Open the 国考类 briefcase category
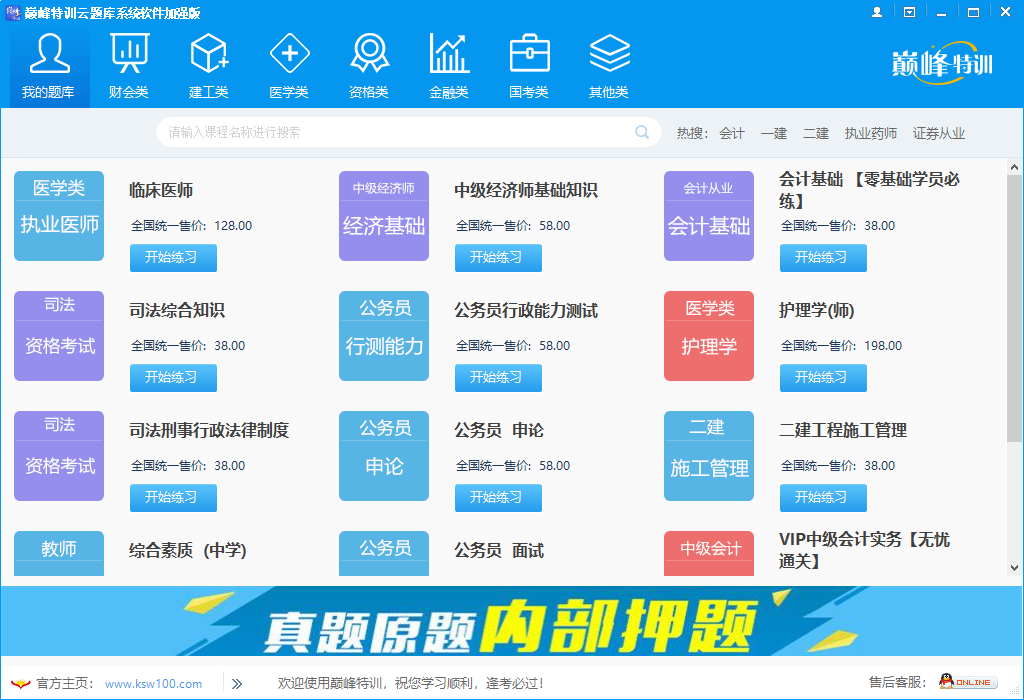Image resolution: width=1024 pixels, height=700 pixels. coord(529,67)
